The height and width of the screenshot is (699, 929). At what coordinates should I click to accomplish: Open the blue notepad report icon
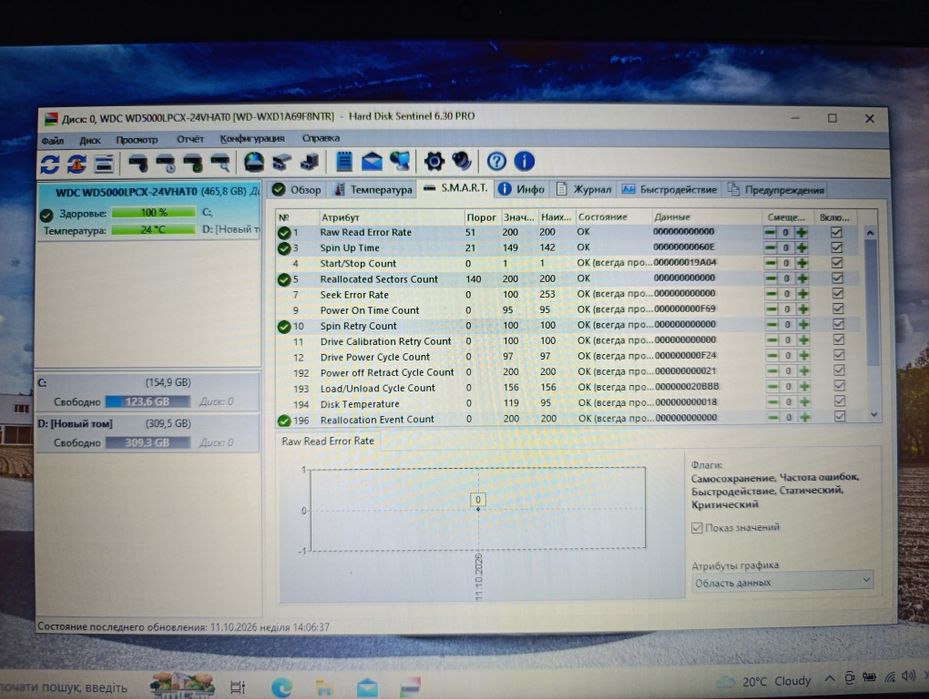click(344, 161)
